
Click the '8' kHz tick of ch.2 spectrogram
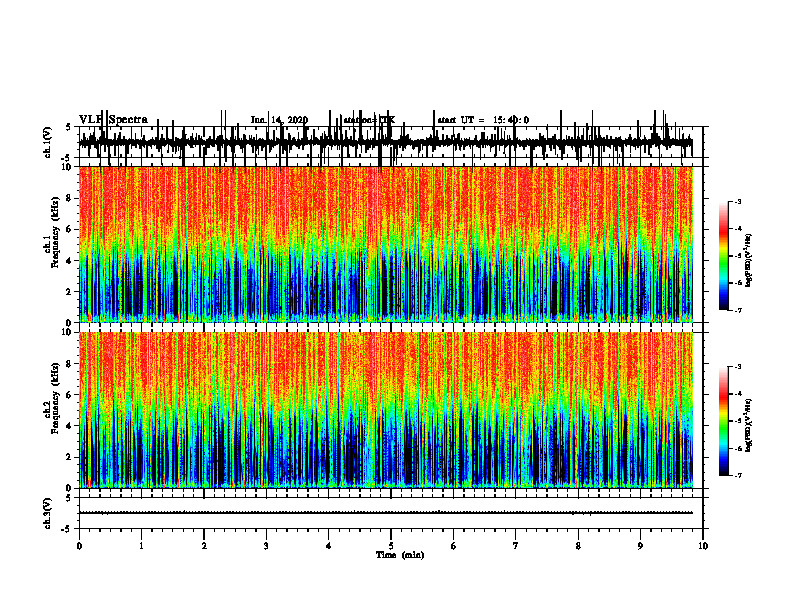coord(69,364)
